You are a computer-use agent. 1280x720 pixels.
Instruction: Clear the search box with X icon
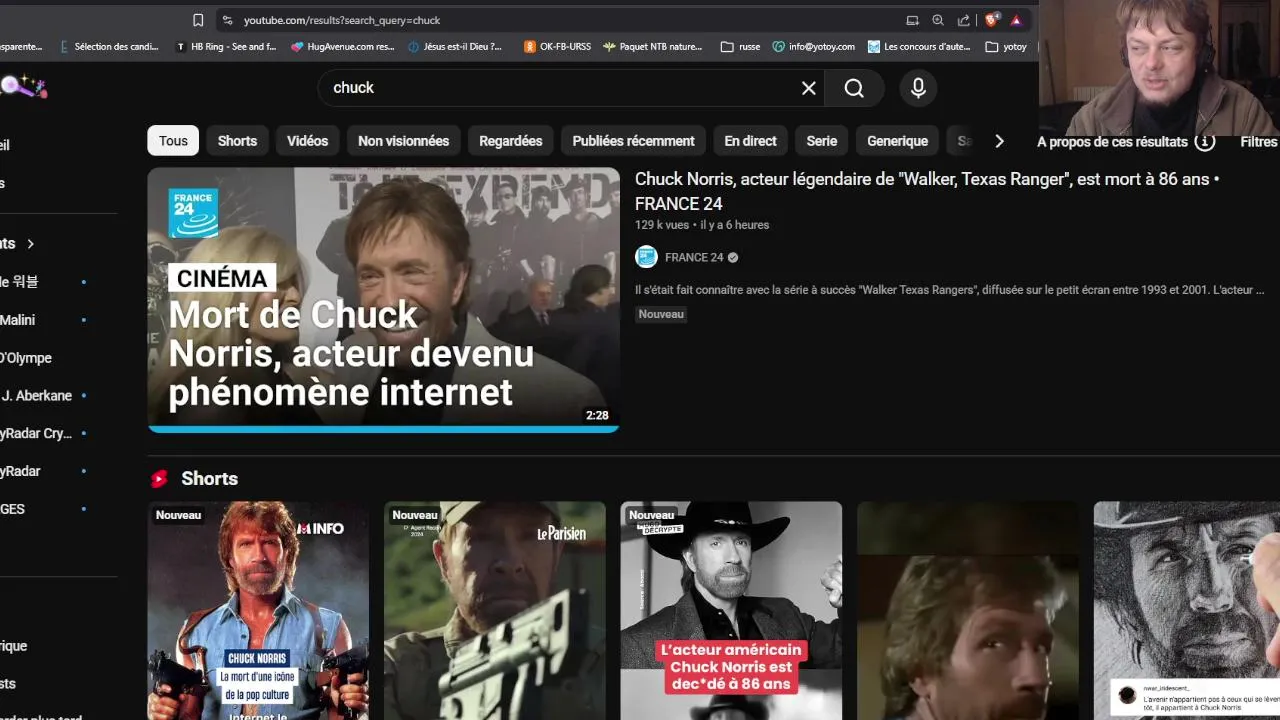tap(809, 88)
